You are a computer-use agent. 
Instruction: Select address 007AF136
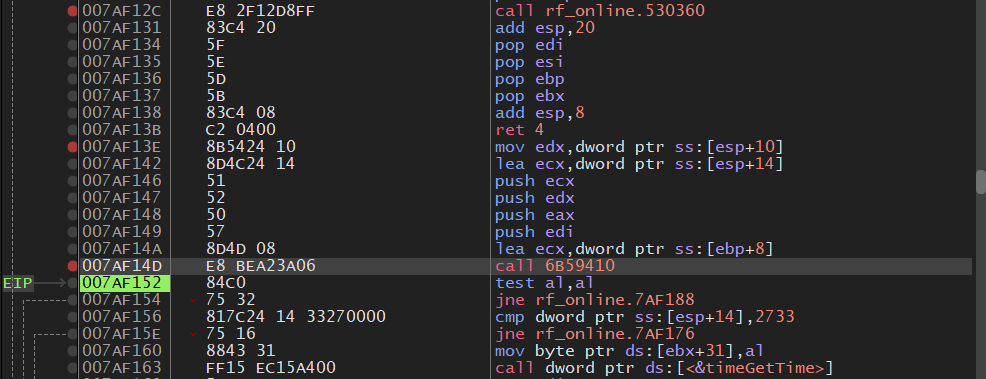[x=122, y=79]
